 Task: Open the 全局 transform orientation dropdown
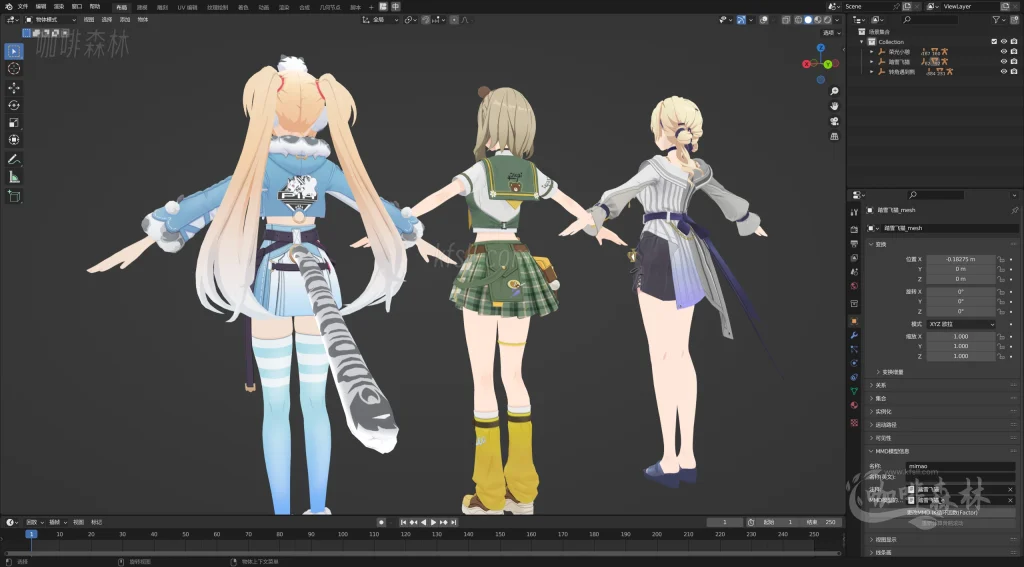[x=381, y=20]
